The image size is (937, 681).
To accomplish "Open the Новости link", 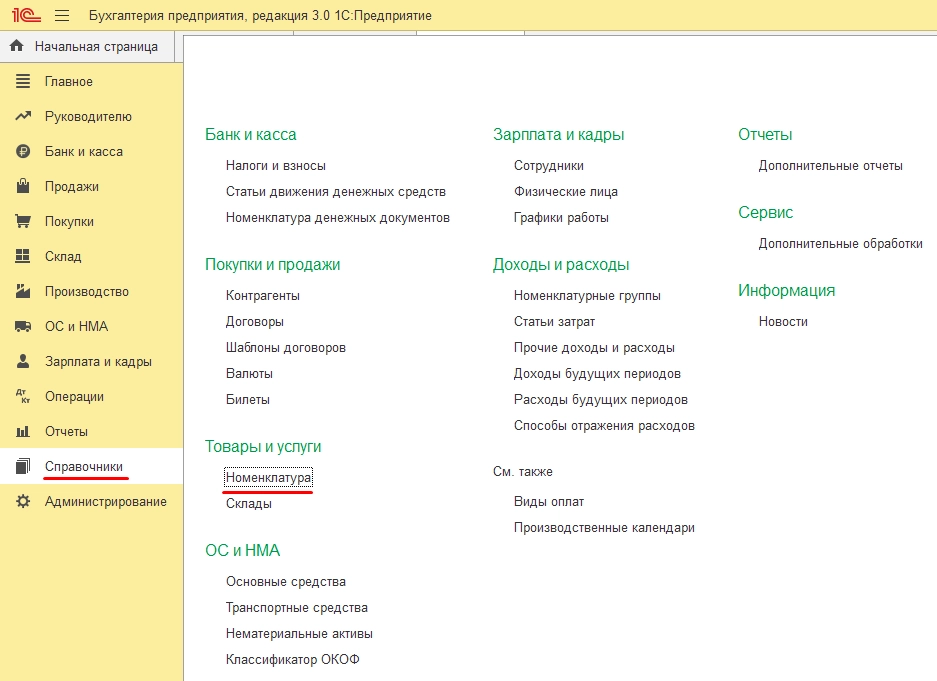I will click(x=783, y=321).
